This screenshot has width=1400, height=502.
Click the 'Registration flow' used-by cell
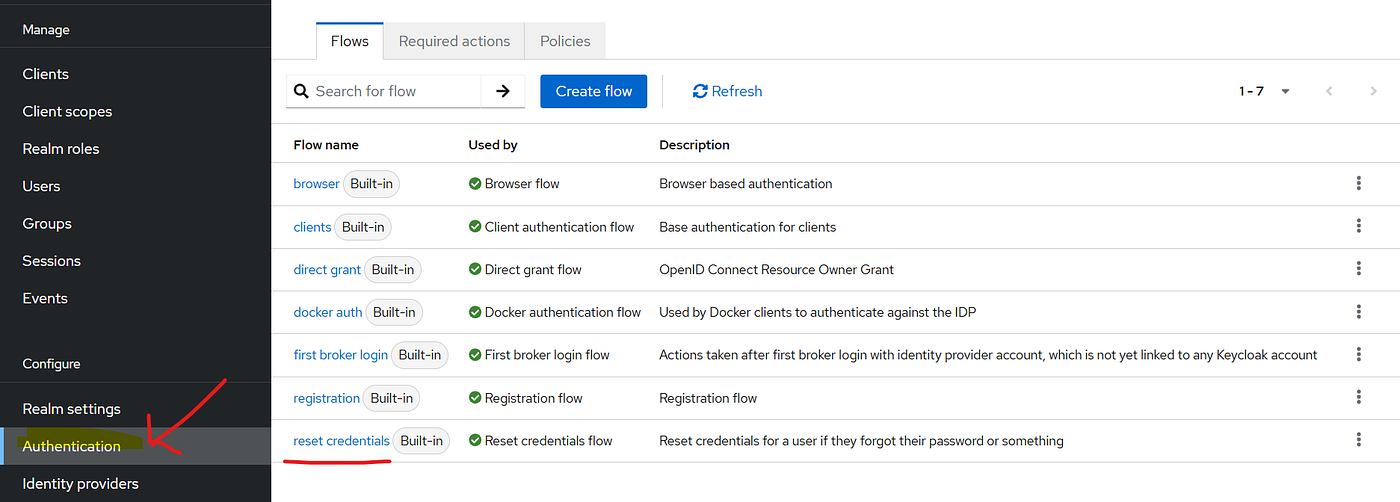coord(525,398)
